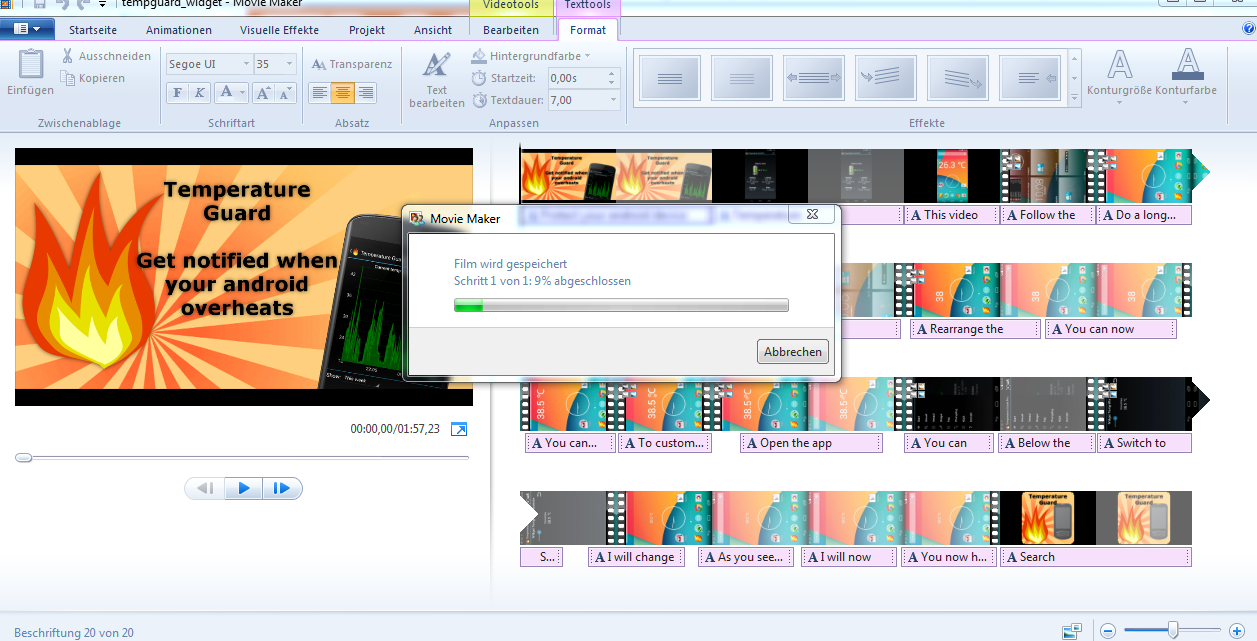1257x641 pixels.
Task: Click the help question mark icon
Action: [1248, 29]
